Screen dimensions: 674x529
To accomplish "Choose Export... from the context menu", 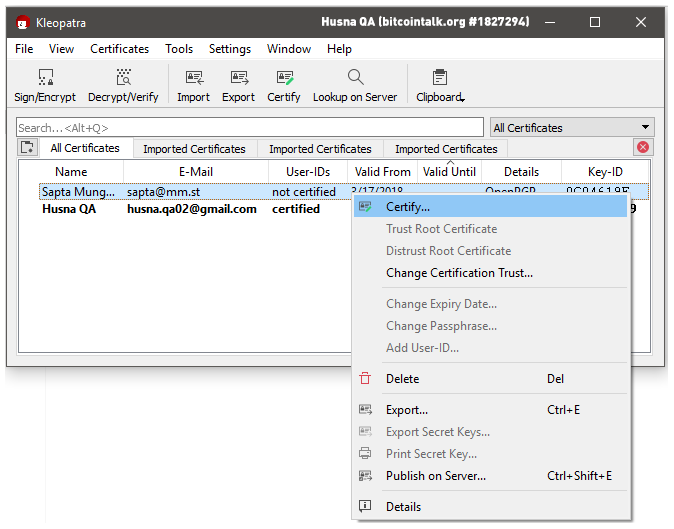I will point(490,410).
